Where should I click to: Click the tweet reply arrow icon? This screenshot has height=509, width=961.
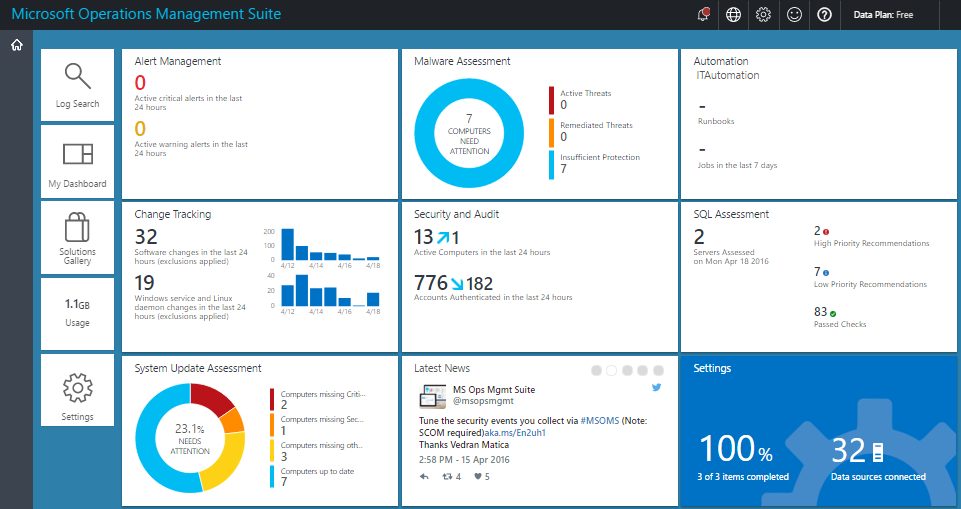tap(424, 476)
